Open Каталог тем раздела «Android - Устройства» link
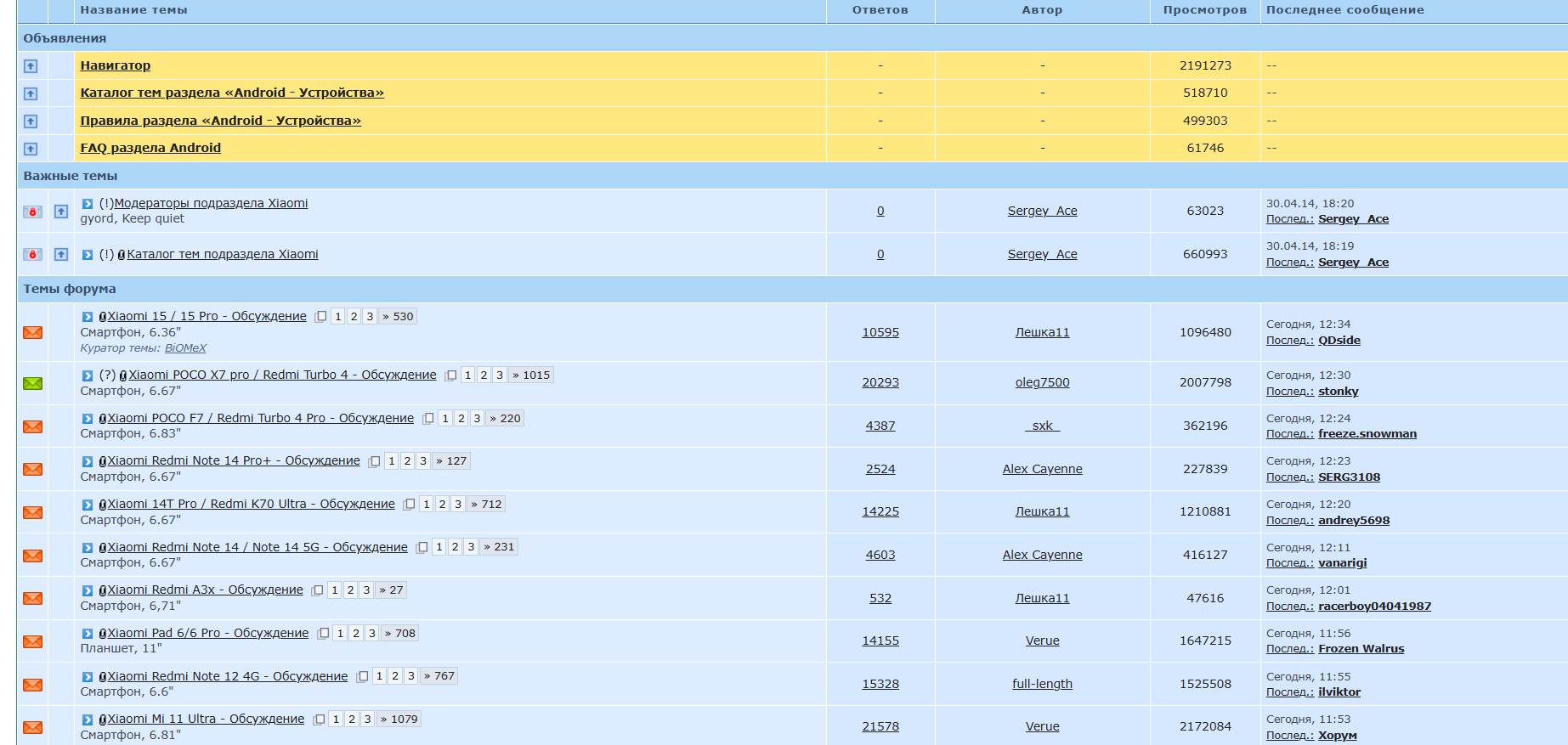Image resolution: width=1568 pixels, height=745 pixels. [231, 93]
